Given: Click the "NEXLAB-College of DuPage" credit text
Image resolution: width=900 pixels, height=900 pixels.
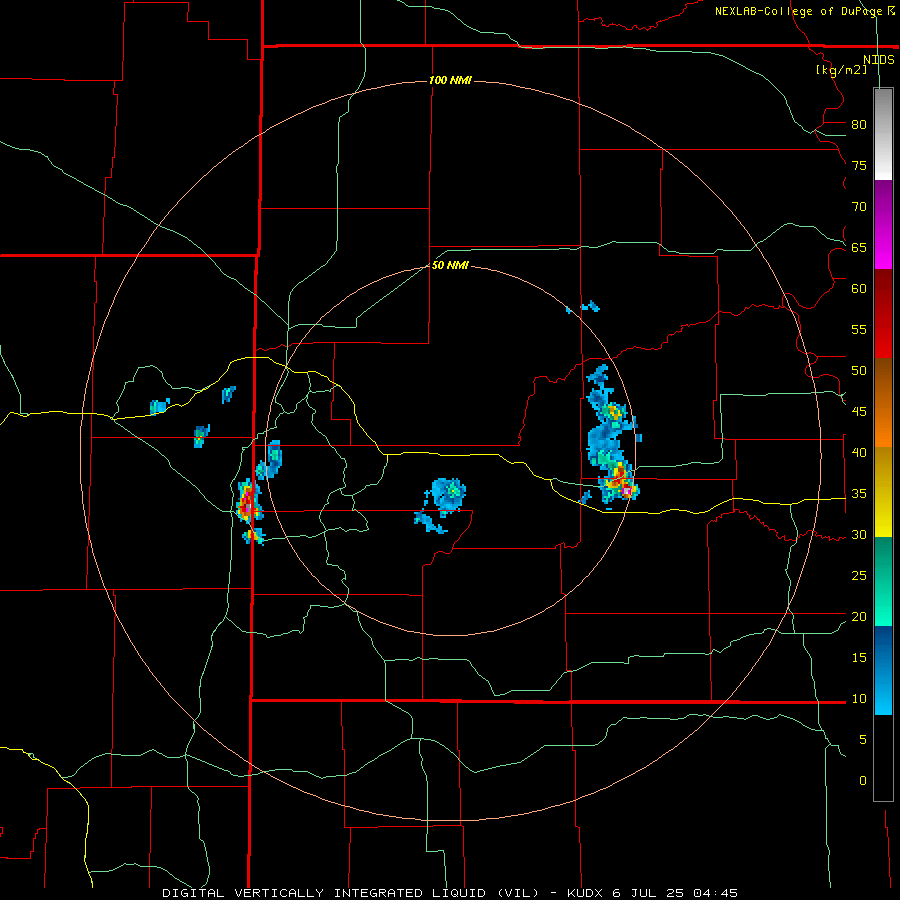Looking at the screenshot, I should point(798,11).
